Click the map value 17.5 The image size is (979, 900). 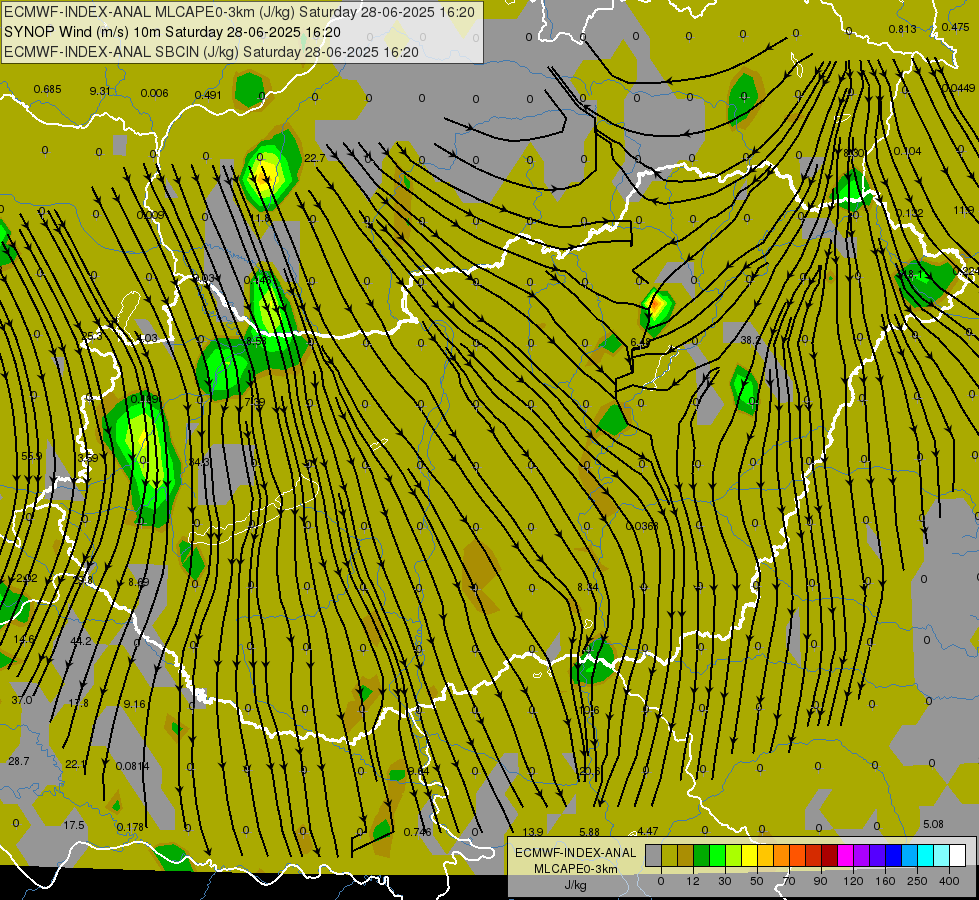coord(74,825)
